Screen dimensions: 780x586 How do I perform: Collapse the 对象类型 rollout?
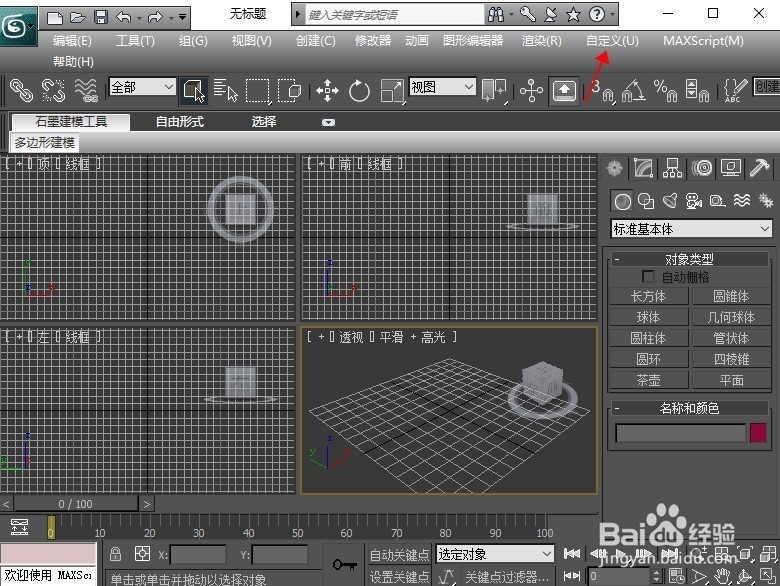click(x=689, y=259)
